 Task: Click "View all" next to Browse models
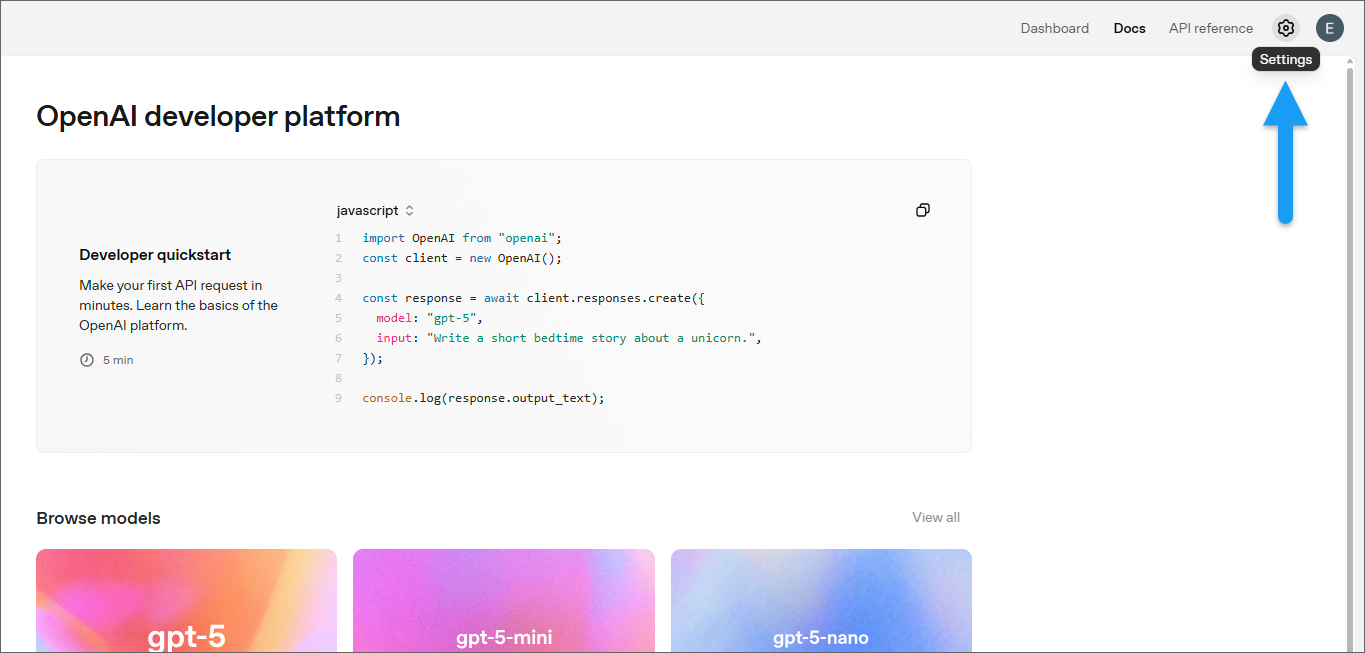click(x=935, y=517)
